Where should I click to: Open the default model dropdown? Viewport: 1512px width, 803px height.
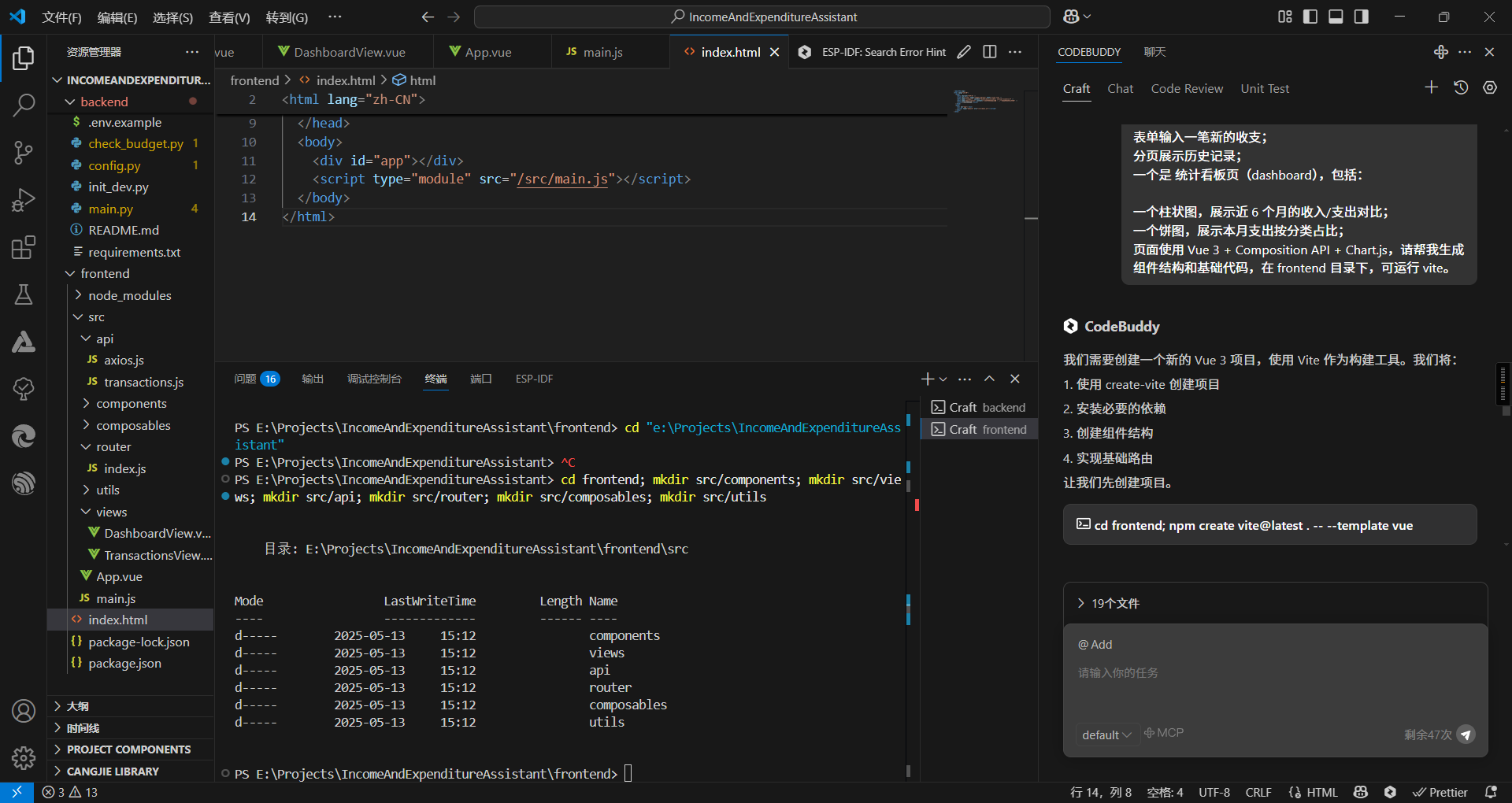click(x=1106, y=735)
